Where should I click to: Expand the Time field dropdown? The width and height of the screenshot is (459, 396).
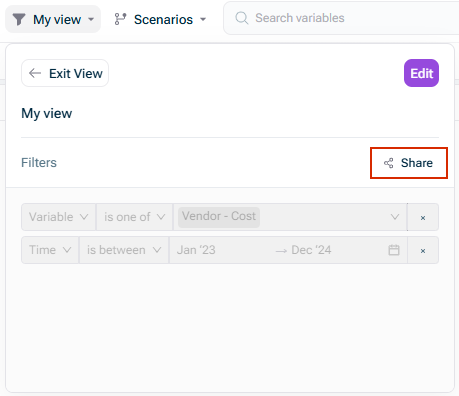(x=50, y=250)
